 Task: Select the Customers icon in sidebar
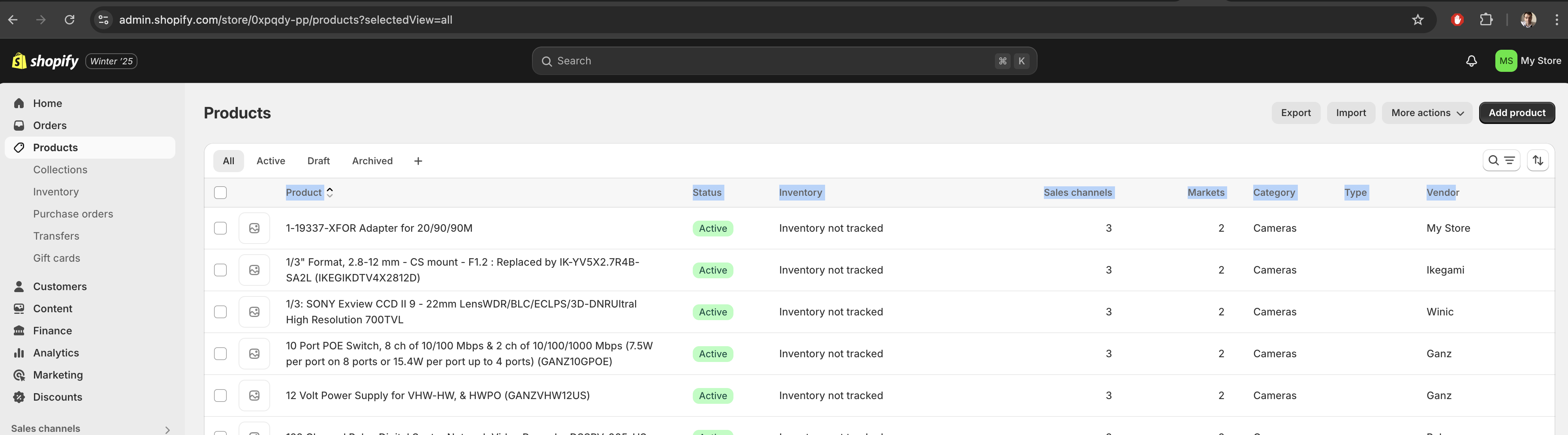(x=19, y=286)
